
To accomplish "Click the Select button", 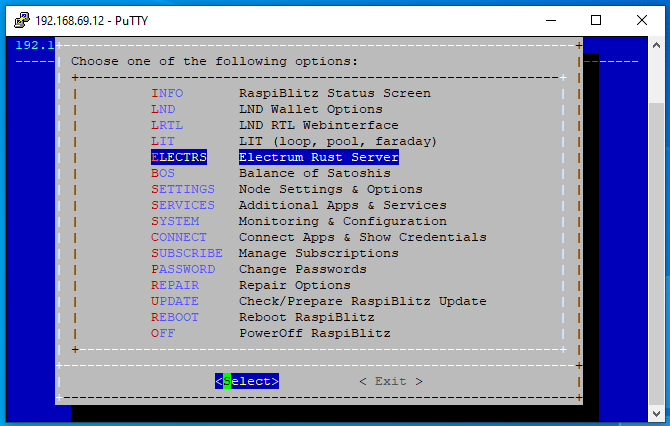I will click(x=247, y=381).
